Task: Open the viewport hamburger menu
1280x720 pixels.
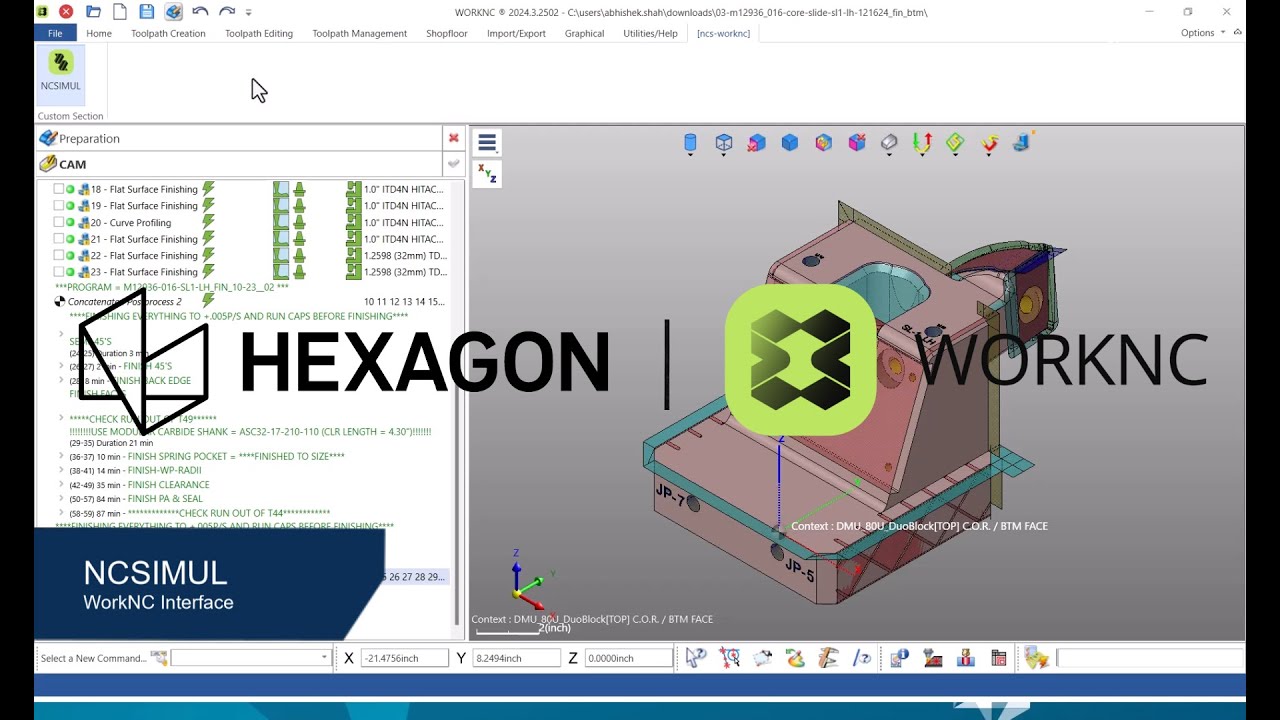Action: [x=487, y=143]
